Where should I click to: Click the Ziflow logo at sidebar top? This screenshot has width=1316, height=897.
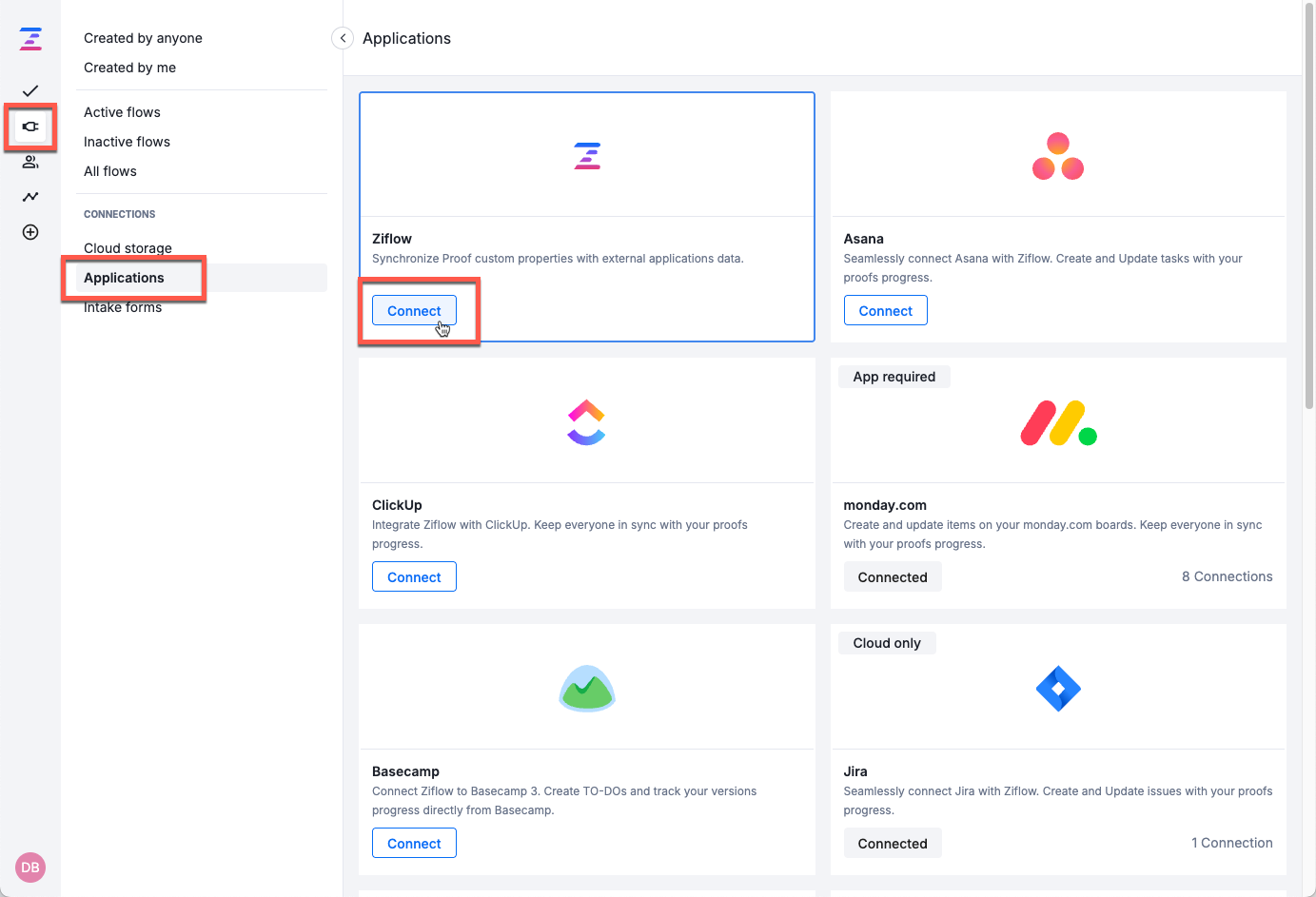29,39
